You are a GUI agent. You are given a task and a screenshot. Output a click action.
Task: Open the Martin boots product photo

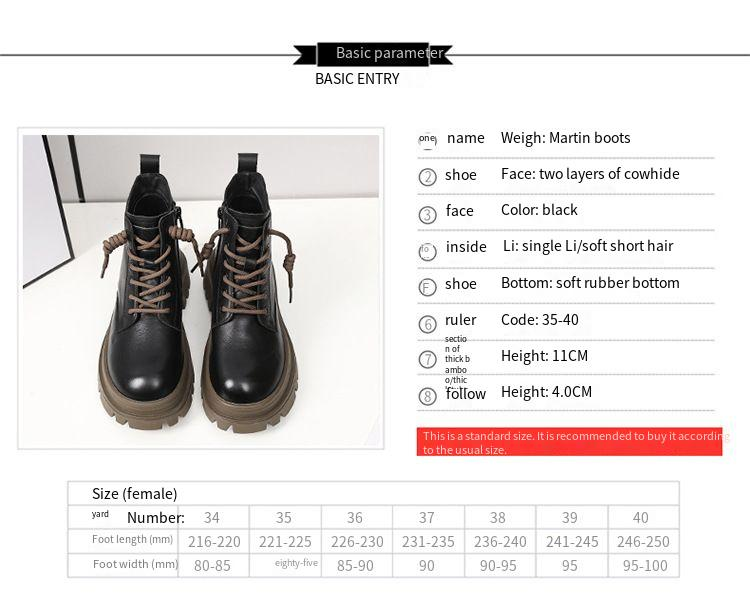[201, 290]
